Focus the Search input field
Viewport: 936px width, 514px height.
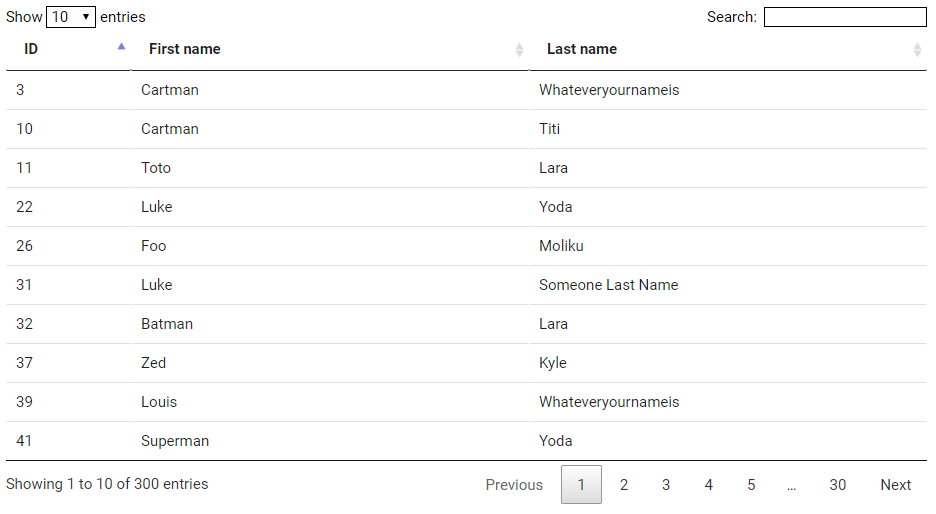[x=844, y=17]
